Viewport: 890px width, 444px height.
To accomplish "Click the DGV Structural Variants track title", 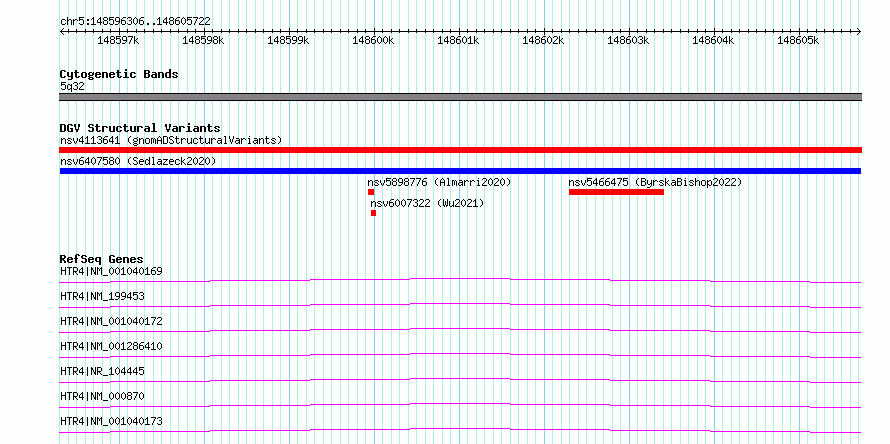I will click(140, 128).
